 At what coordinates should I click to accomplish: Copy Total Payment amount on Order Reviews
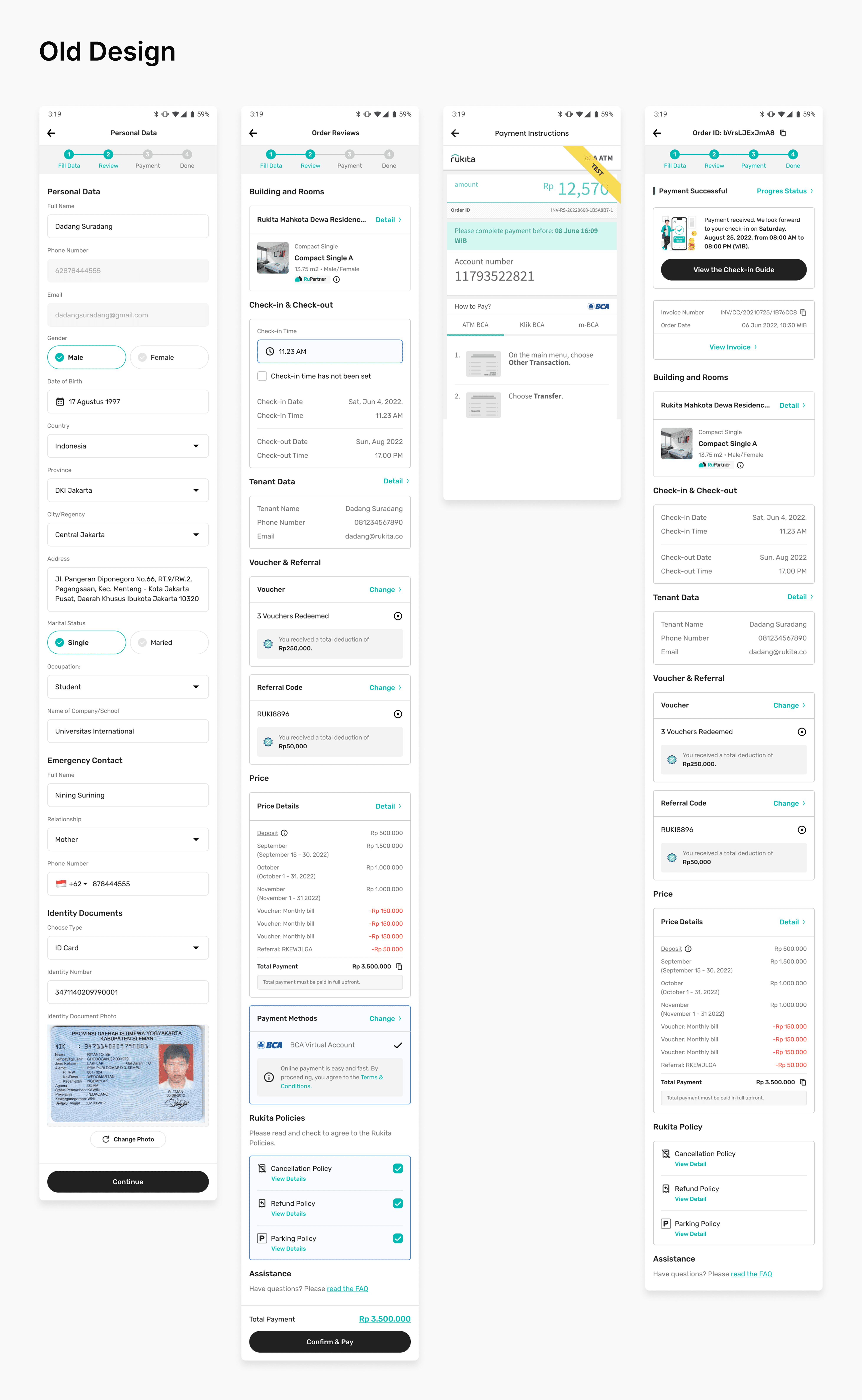[x=399, y=966]
